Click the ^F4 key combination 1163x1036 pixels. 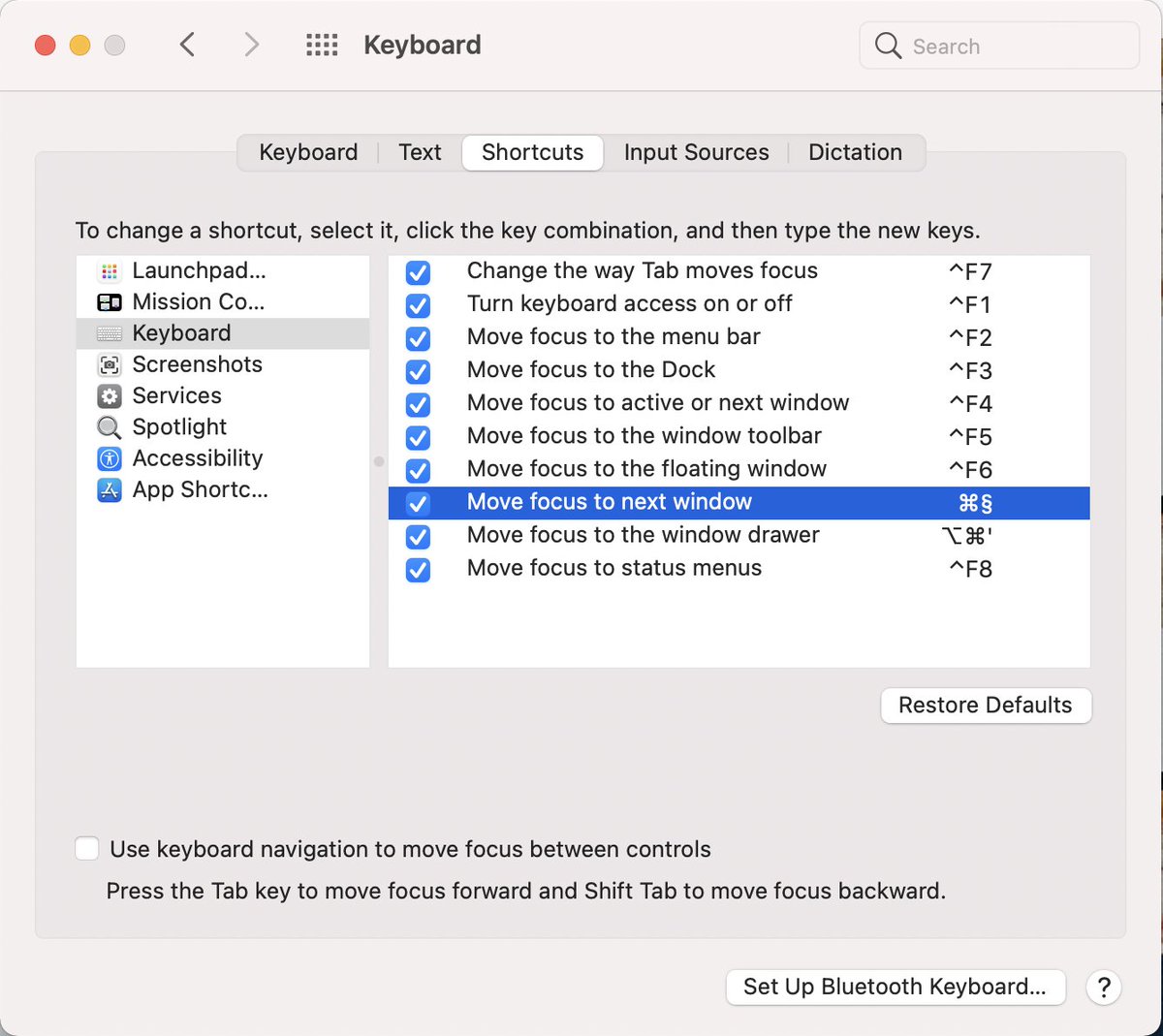pos(970,404)
